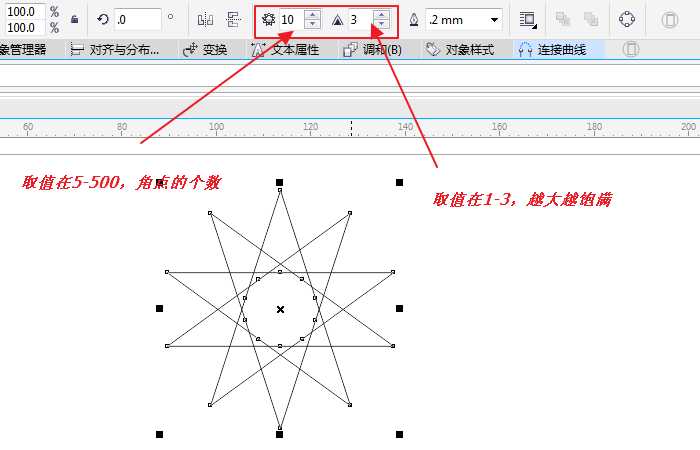This screenshot has height=450, width=700.
Task: Select the star's topmost point node
Action: (x=280, y=190)
